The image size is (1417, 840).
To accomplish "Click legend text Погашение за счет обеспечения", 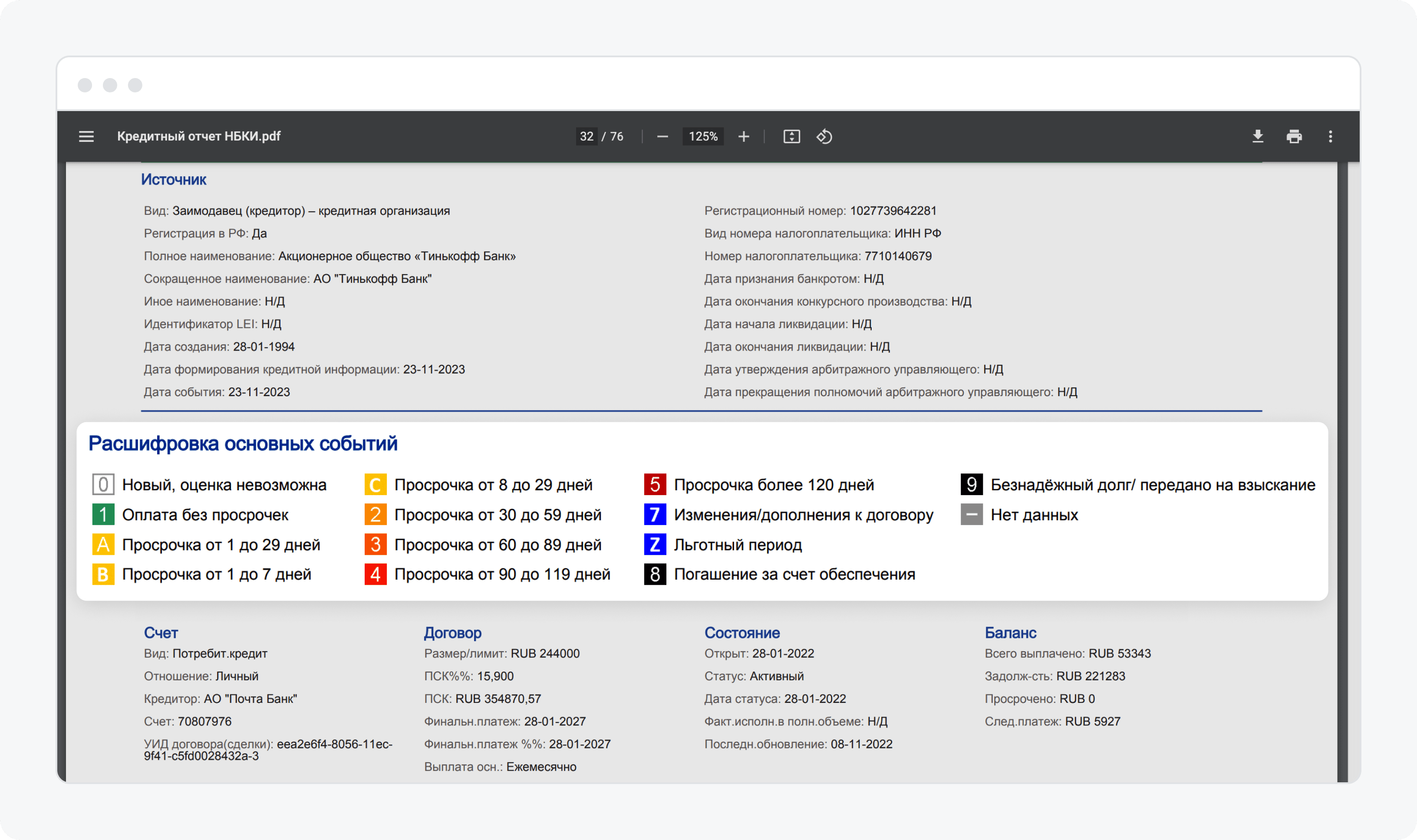I will click(x=794, y=574).
